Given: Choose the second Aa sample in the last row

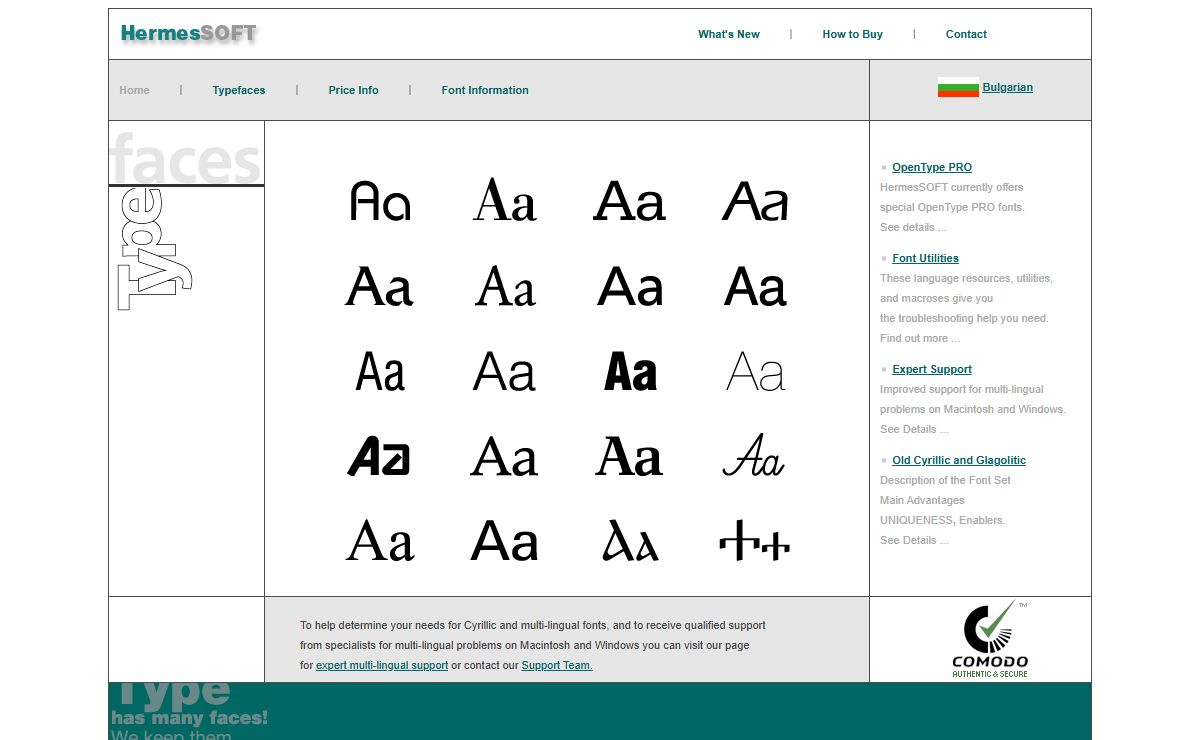Looking at the screenshot, I should tap(504, 541).
